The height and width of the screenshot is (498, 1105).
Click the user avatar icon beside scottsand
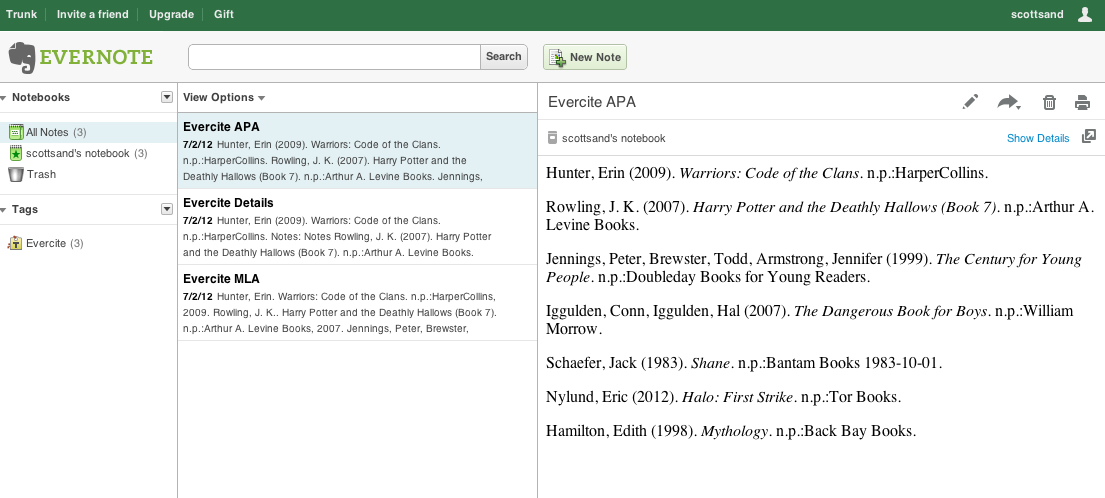(1085, 14)
